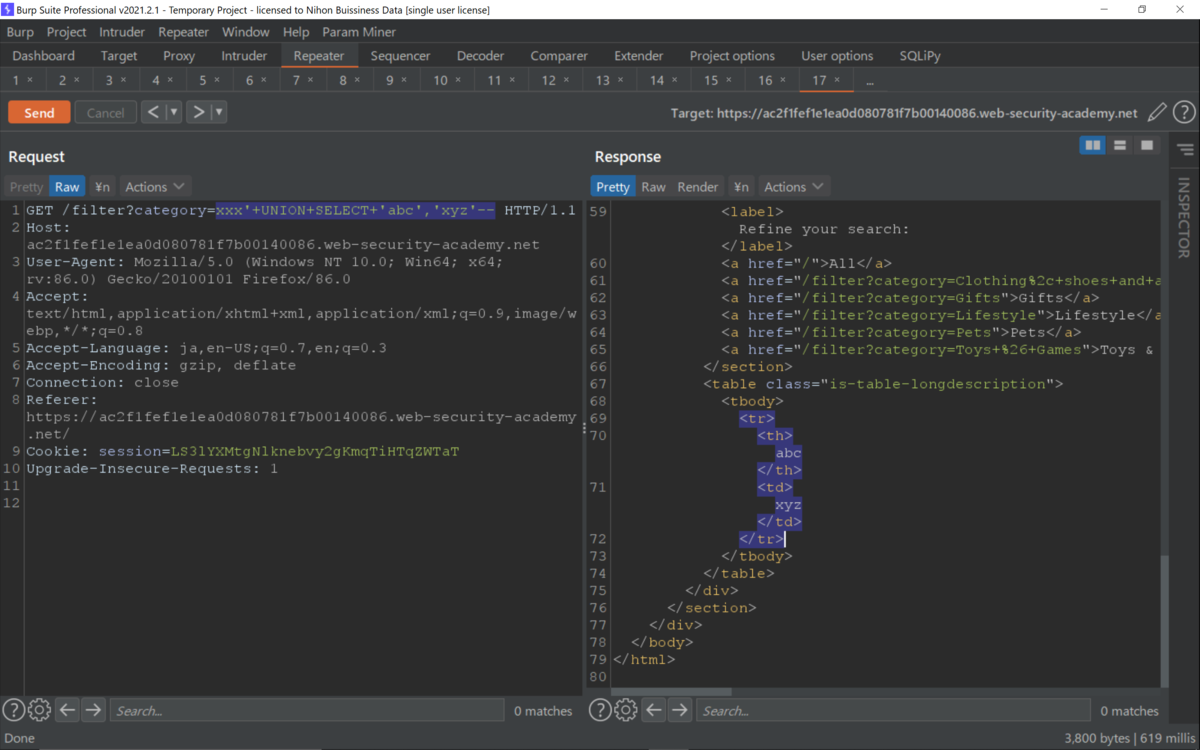
Task: Open response search help icon
Action: click(600, 710)
